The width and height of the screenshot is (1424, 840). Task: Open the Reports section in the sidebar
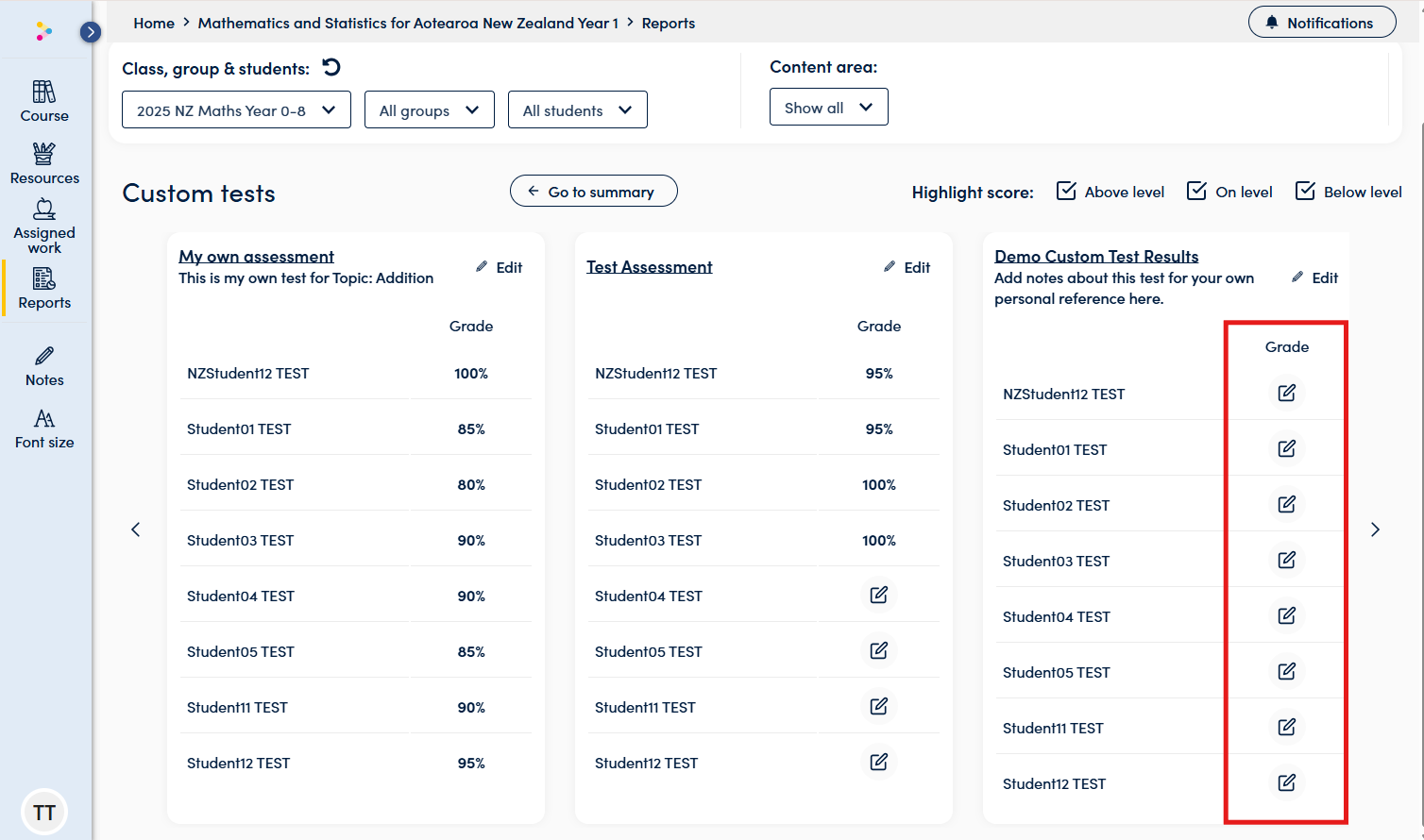pyautogui.click(x=44, y=289)
